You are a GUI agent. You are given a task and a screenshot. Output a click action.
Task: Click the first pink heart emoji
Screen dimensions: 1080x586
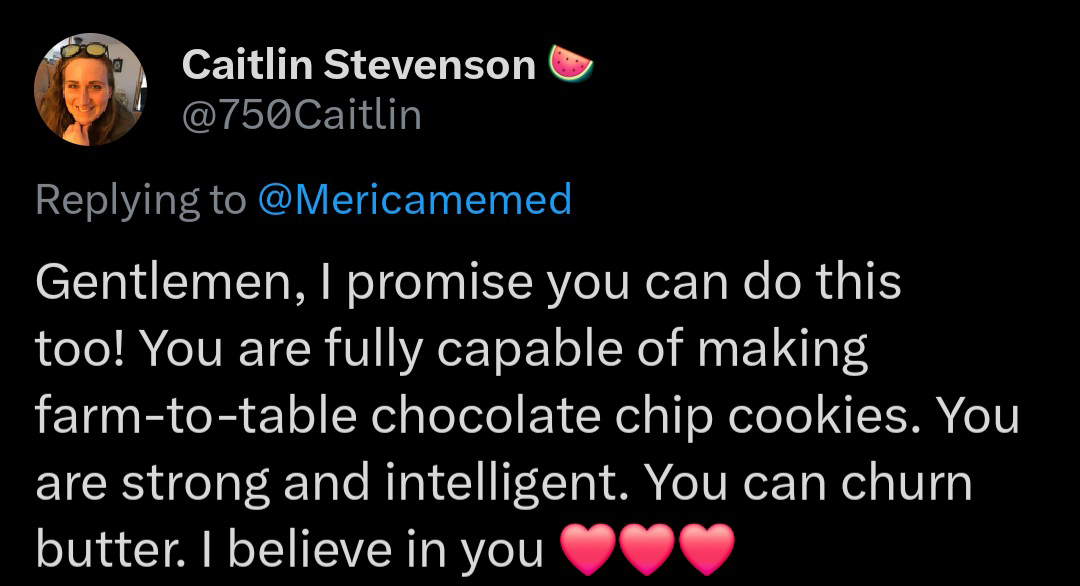(590, 549)
